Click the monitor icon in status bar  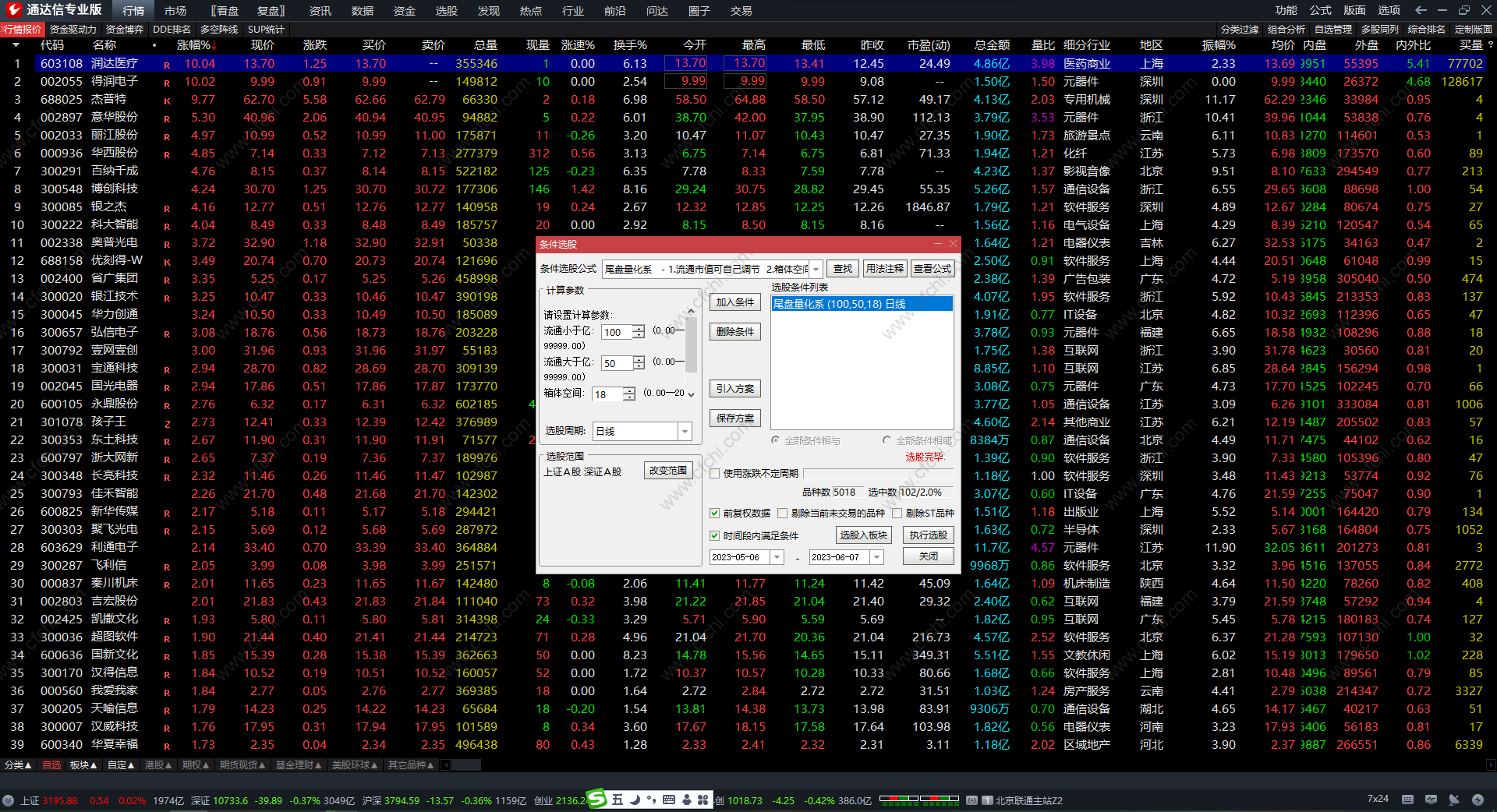tap(1432, 800)
